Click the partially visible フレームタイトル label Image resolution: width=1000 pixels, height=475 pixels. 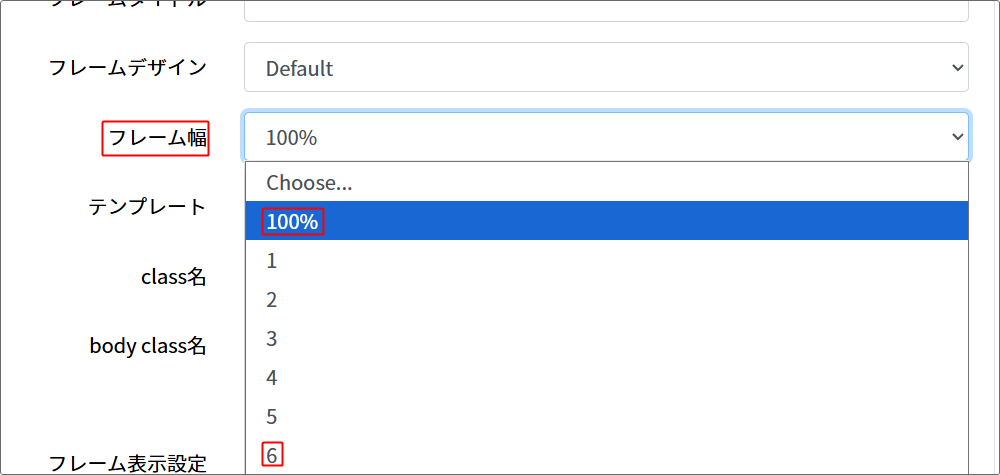(128, 4)
